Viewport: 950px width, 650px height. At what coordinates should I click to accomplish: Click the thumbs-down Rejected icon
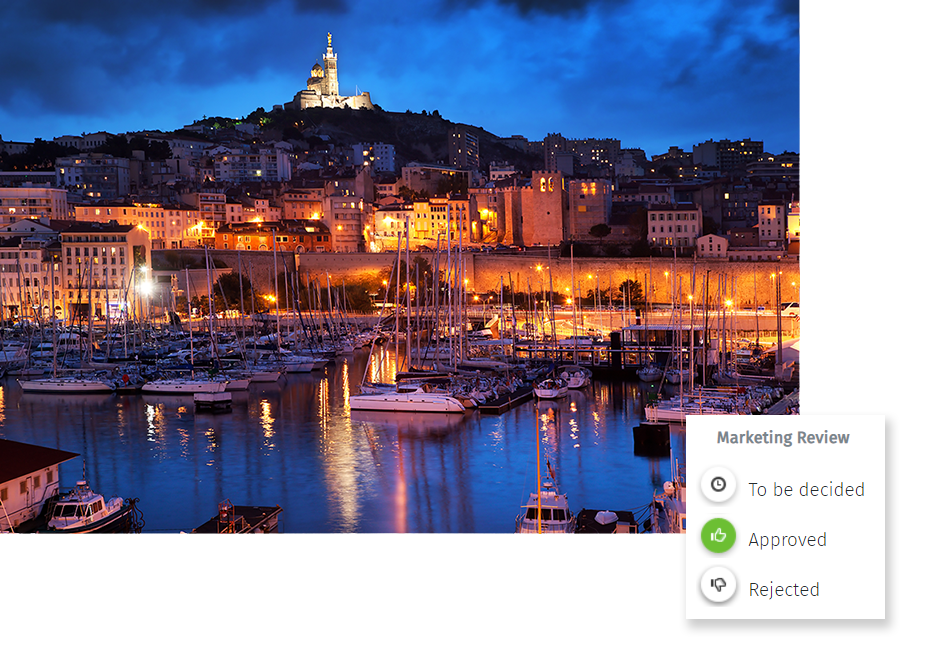click(718, 585)
